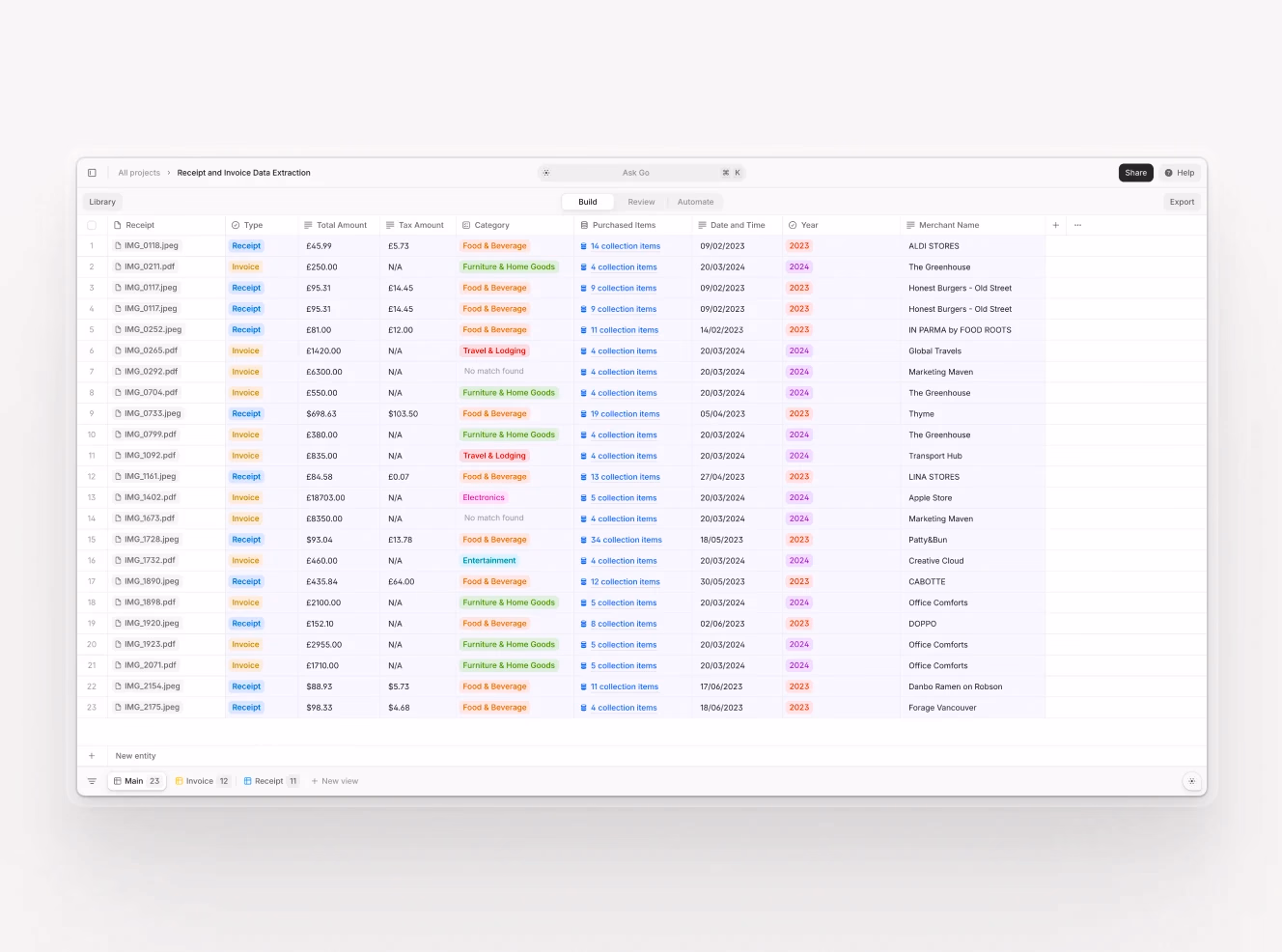Click the filter icon in bottom bar

92,781
